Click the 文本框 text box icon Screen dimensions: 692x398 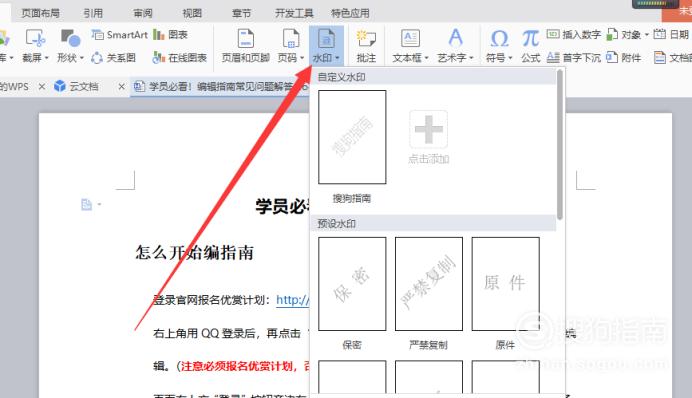click(410, 39)
